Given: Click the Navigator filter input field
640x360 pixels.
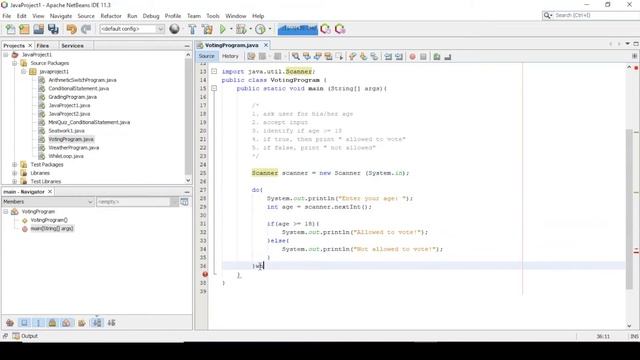Looking at the screenshot, I should (x=133, y=202).
